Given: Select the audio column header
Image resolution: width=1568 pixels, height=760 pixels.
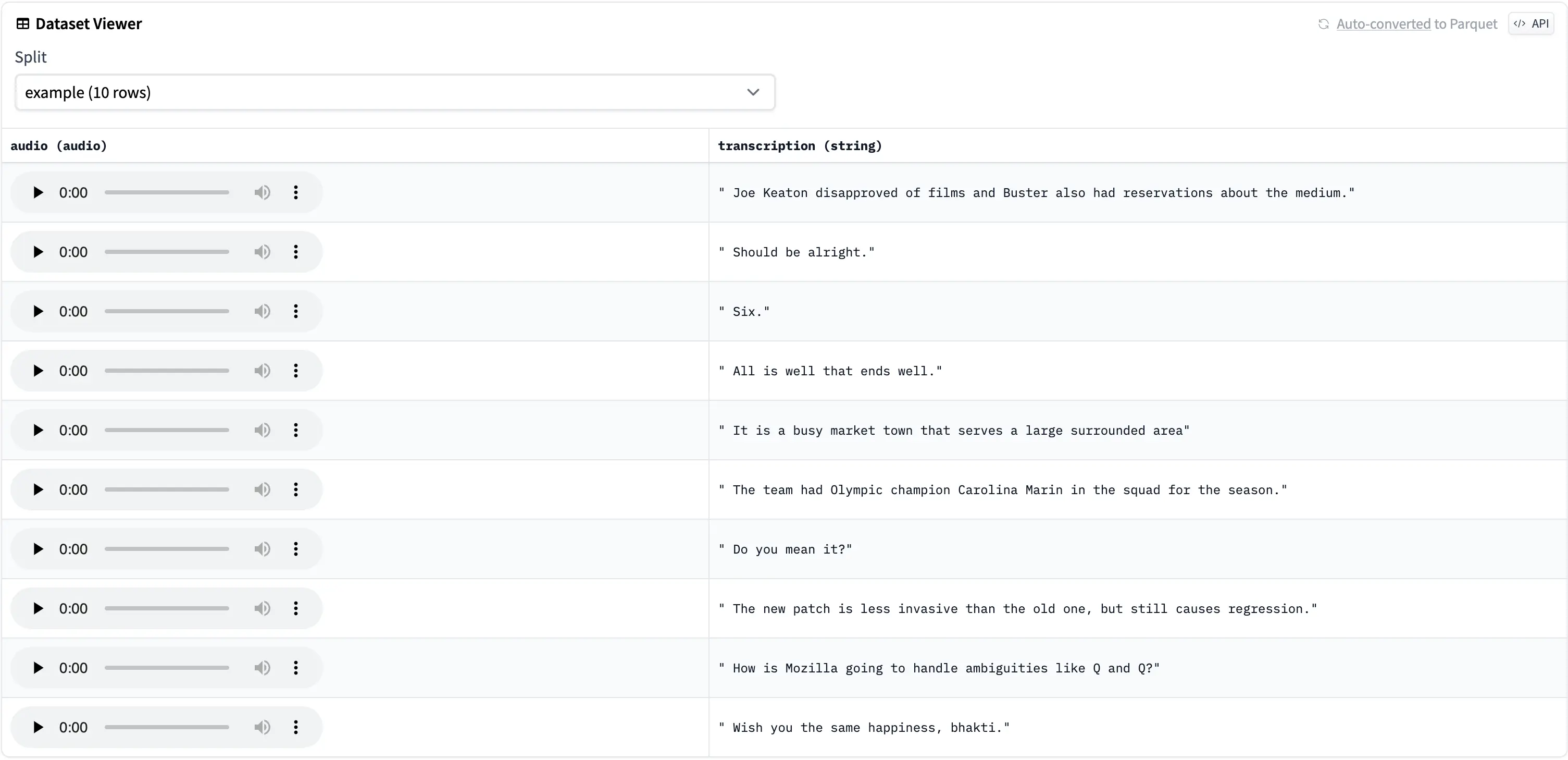Looking at the screenshot, I should 58,145.
